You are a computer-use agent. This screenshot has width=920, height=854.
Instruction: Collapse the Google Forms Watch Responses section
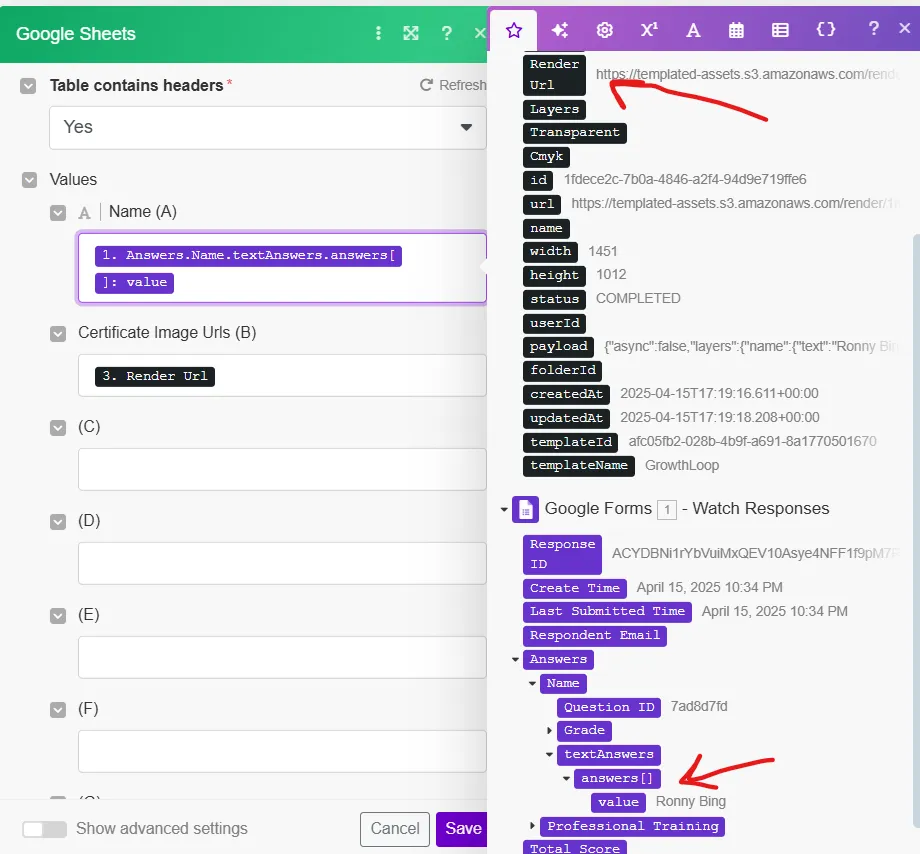pos(503,509)
